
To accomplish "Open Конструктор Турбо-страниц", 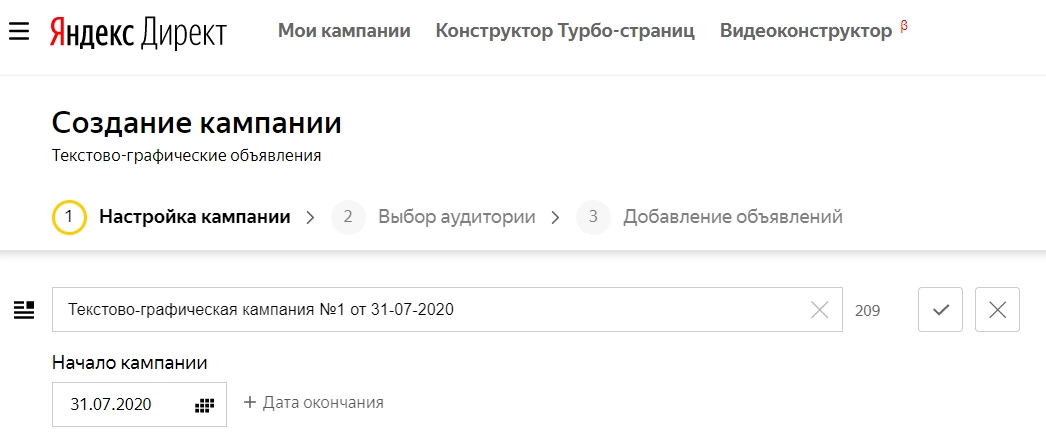I will [565, 31].
